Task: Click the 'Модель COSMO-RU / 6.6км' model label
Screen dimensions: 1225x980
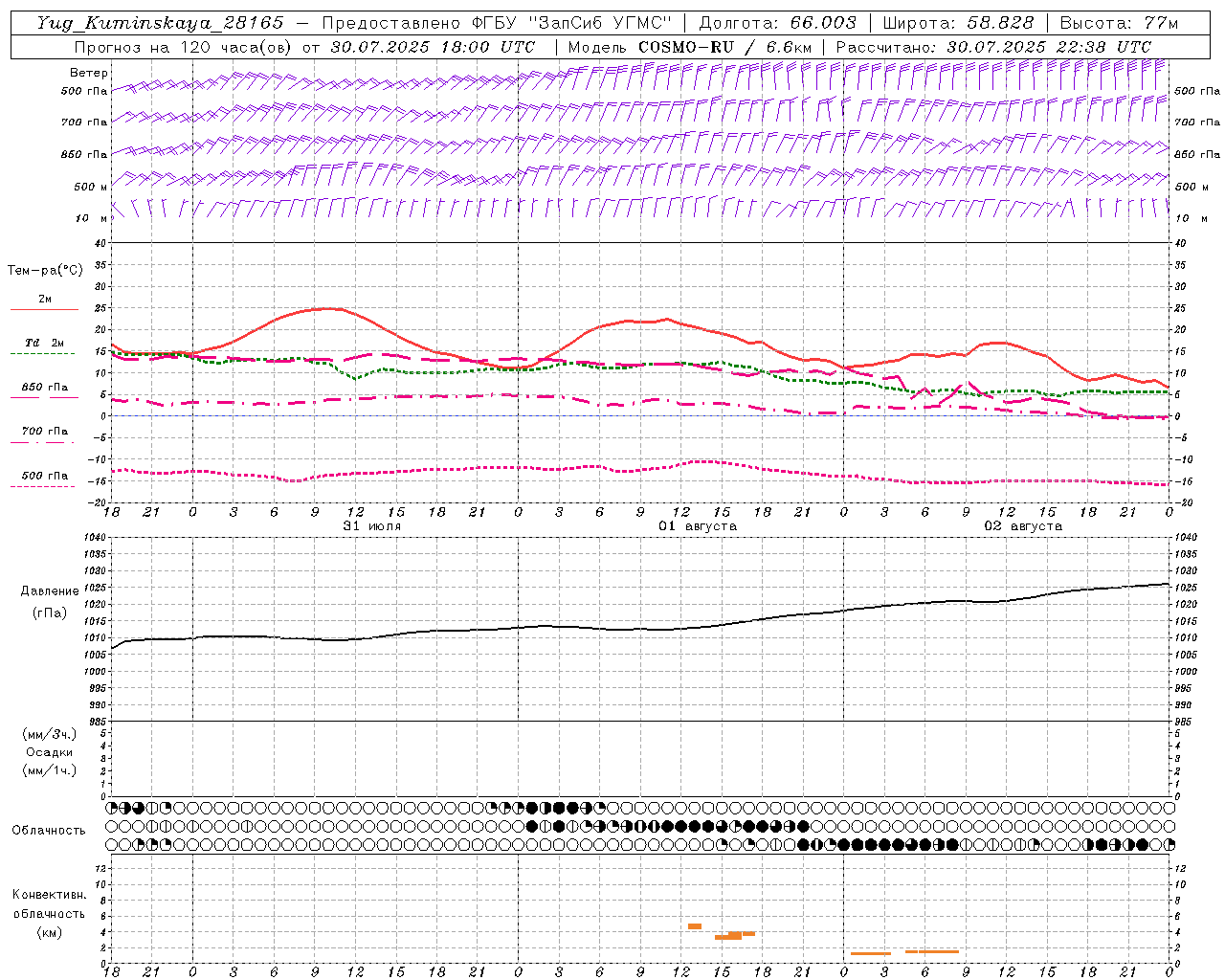Action: pyautogui.click(x=689, y=47)
